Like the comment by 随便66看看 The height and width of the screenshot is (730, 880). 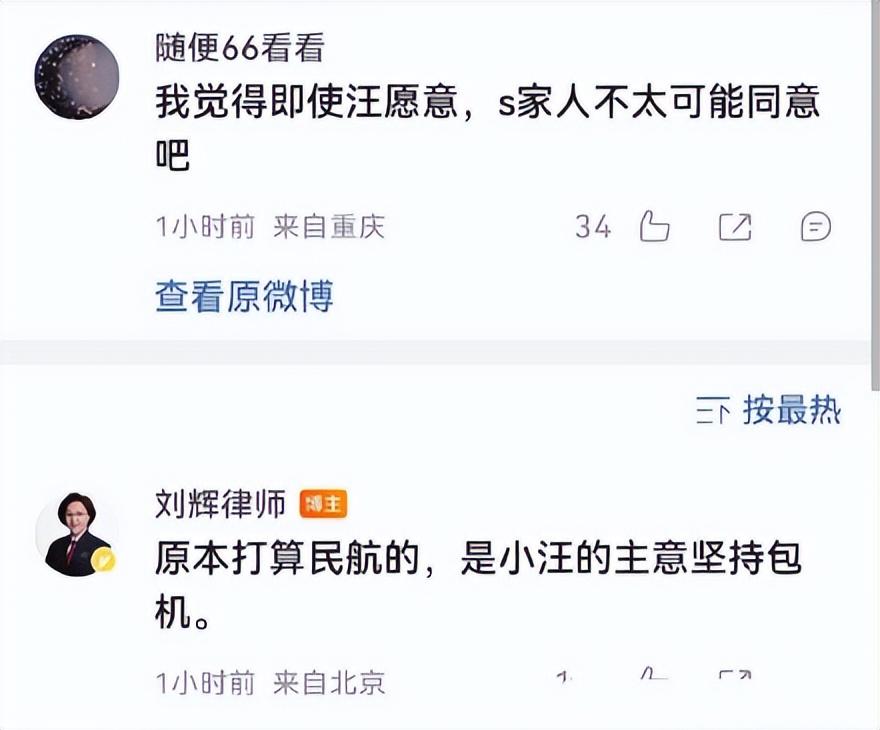pos(654,226)
